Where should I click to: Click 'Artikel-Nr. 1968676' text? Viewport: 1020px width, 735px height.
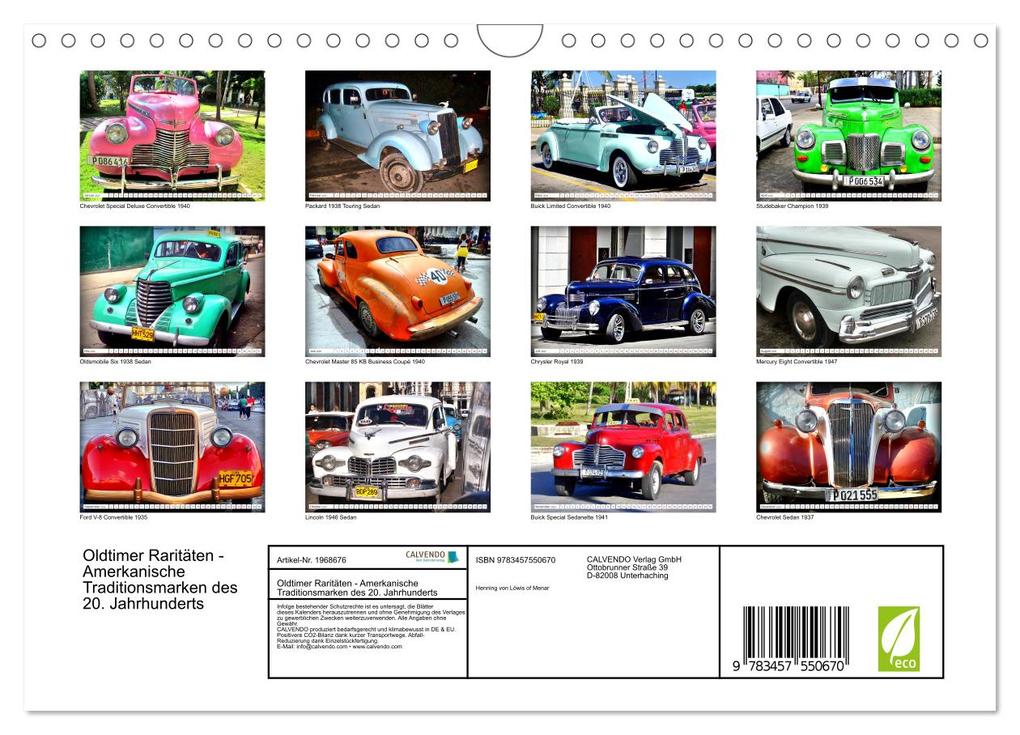312,560
